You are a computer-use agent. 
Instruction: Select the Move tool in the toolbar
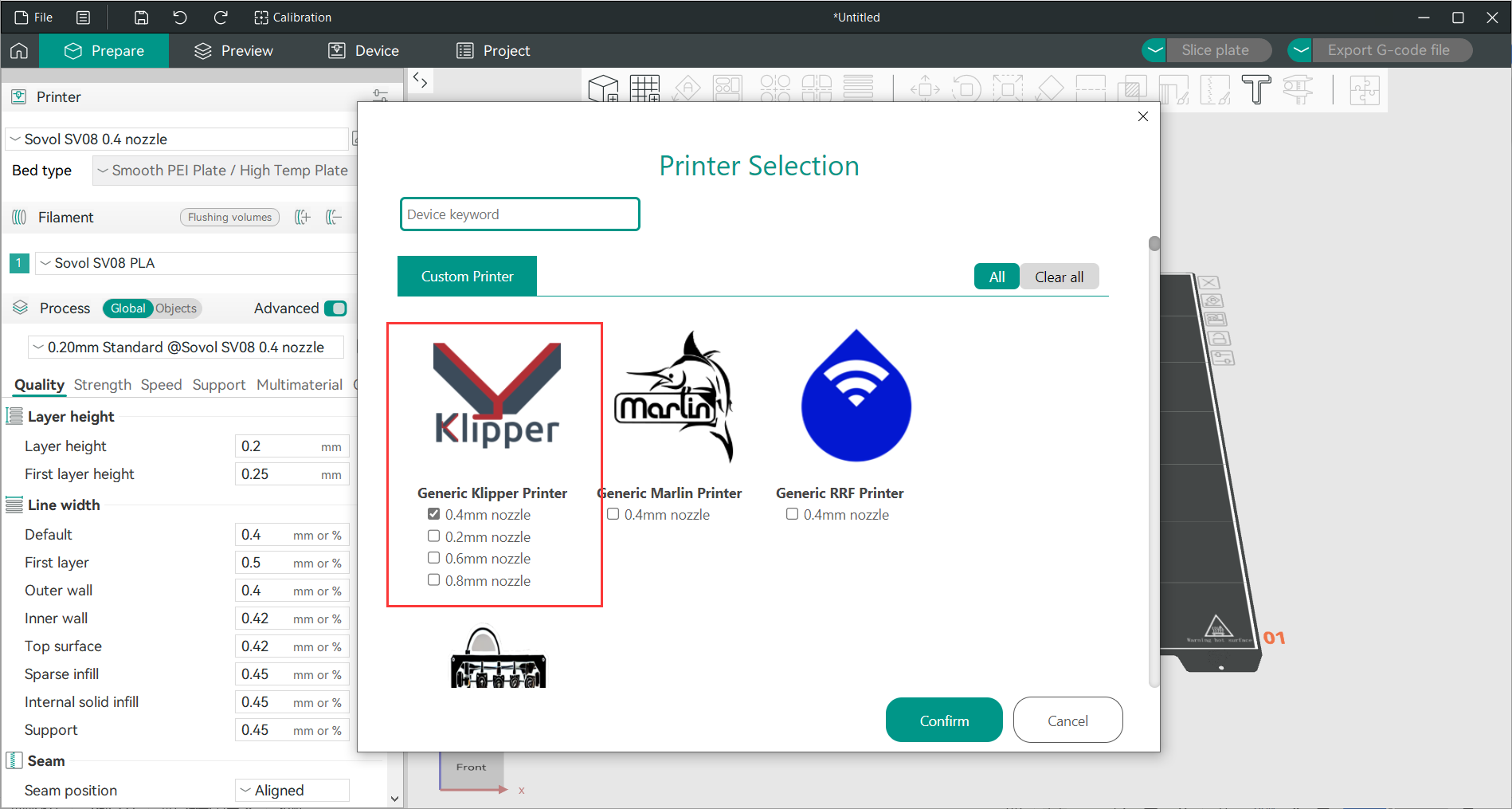tap(924, 88)
